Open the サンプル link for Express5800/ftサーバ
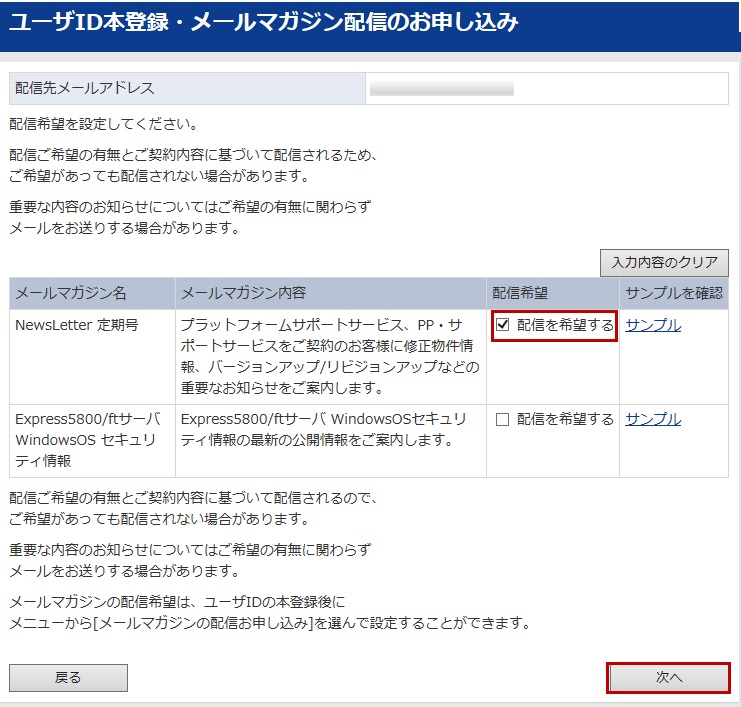Screen dimensions: 741x707 point(653,419)
